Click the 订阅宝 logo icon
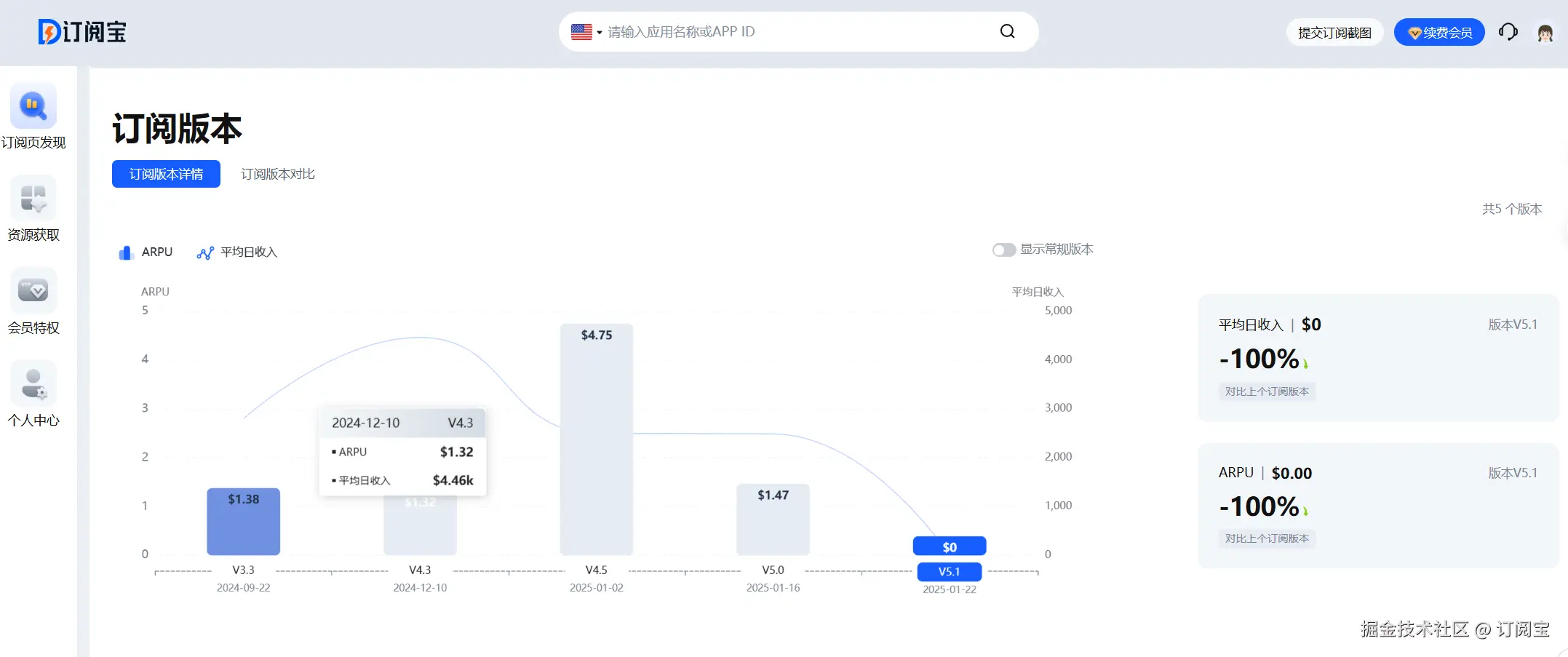 tap(49, 32)
